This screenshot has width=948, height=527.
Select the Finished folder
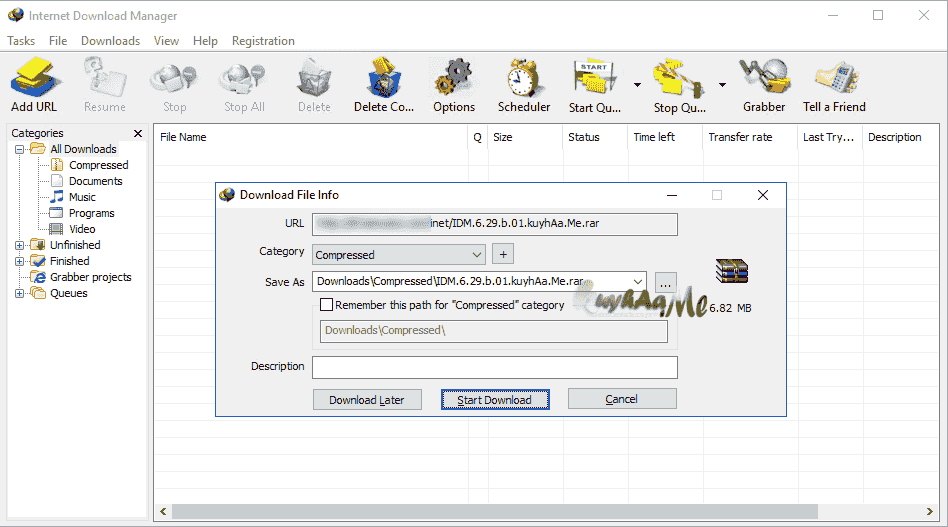tap(70, 261)
